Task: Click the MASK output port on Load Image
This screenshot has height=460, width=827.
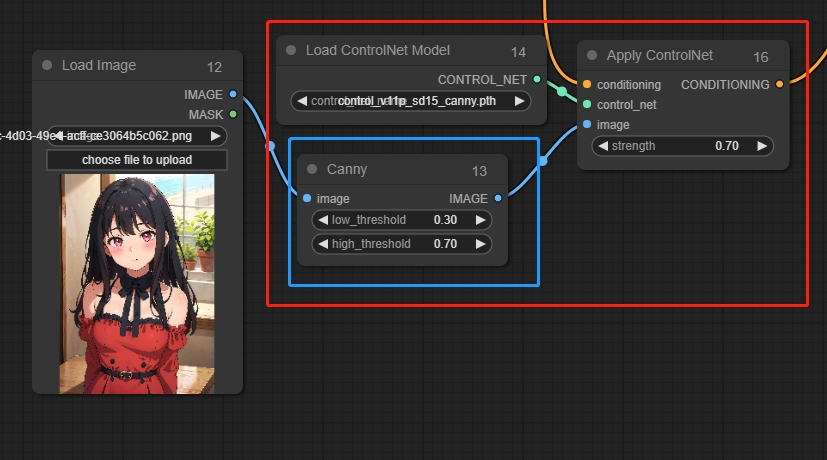Action: (233, 114)
